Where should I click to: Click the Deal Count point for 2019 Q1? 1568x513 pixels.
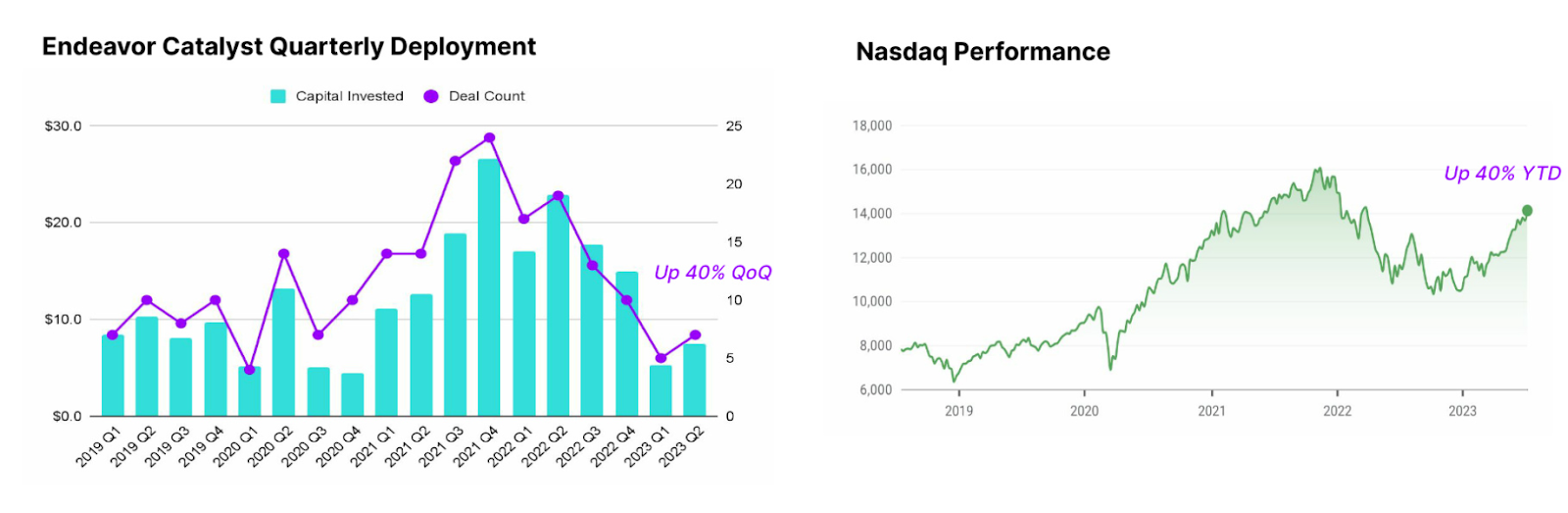click(113, 335)
